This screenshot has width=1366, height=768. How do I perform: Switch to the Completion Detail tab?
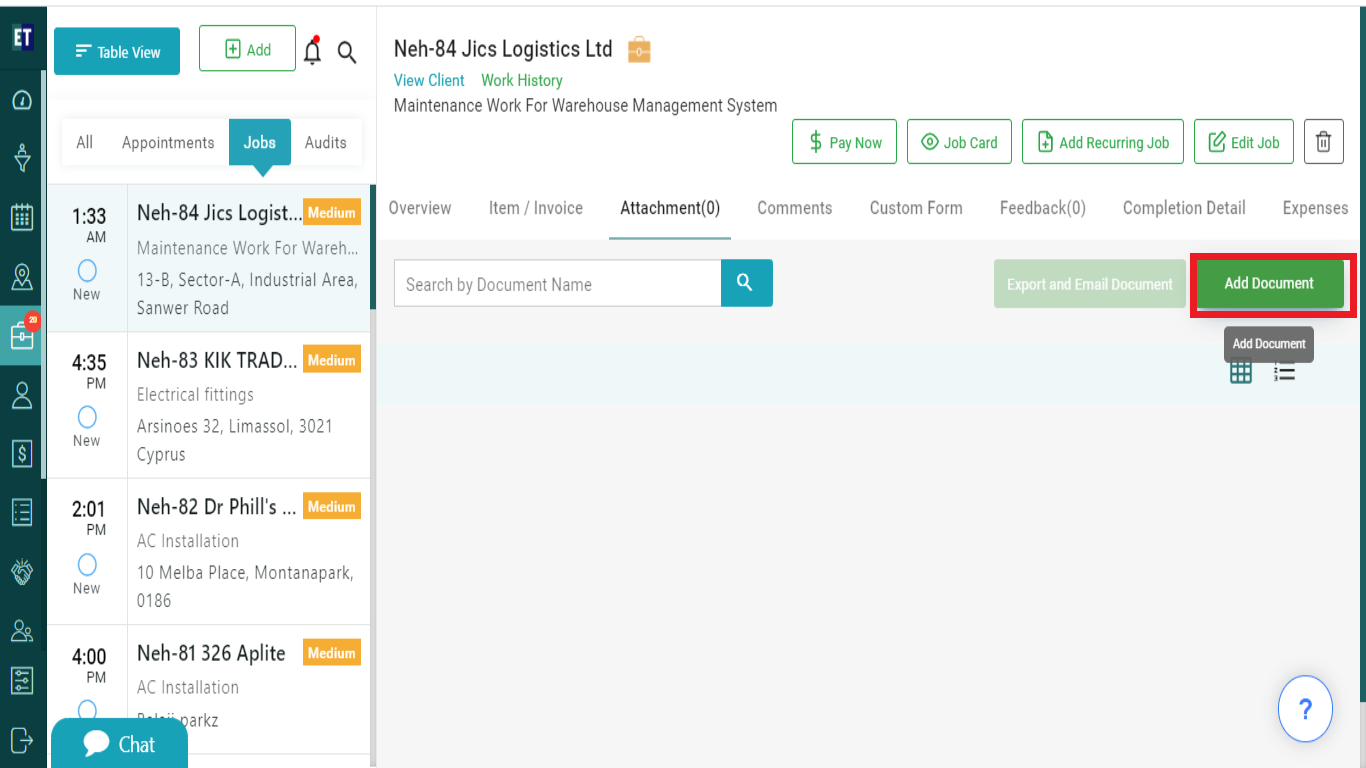1184,208
